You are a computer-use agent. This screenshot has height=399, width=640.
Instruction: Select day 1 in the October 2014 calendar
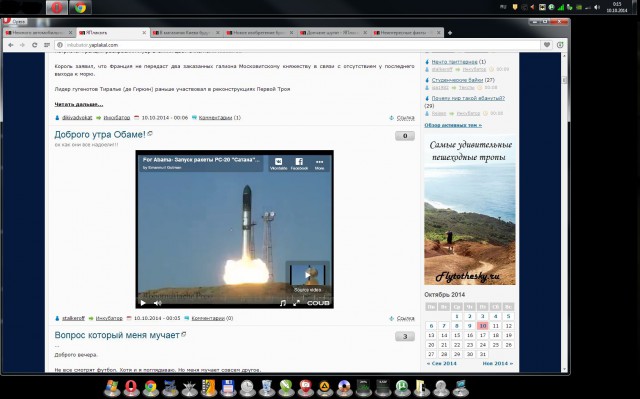457,316
